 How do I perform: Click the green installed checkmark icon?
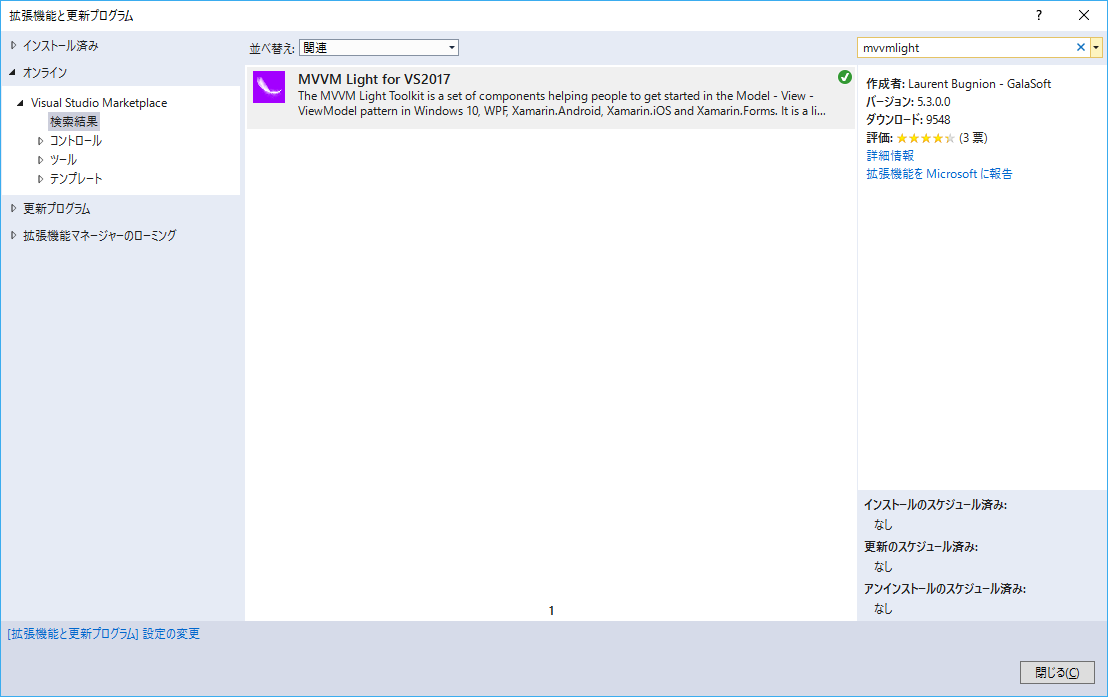(x=844, y=77)
